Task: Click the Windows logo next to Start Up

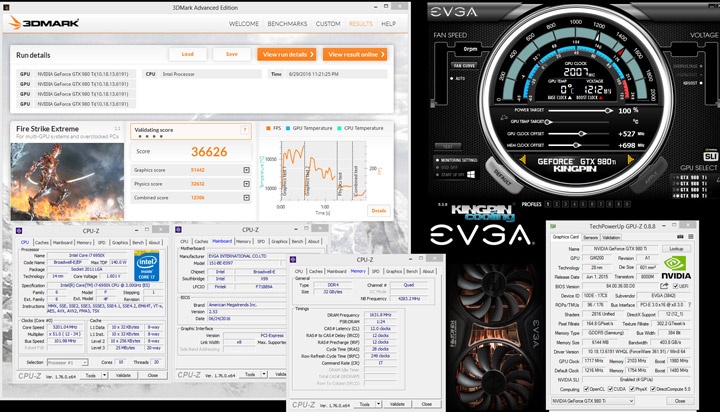Action: [471, 175]
